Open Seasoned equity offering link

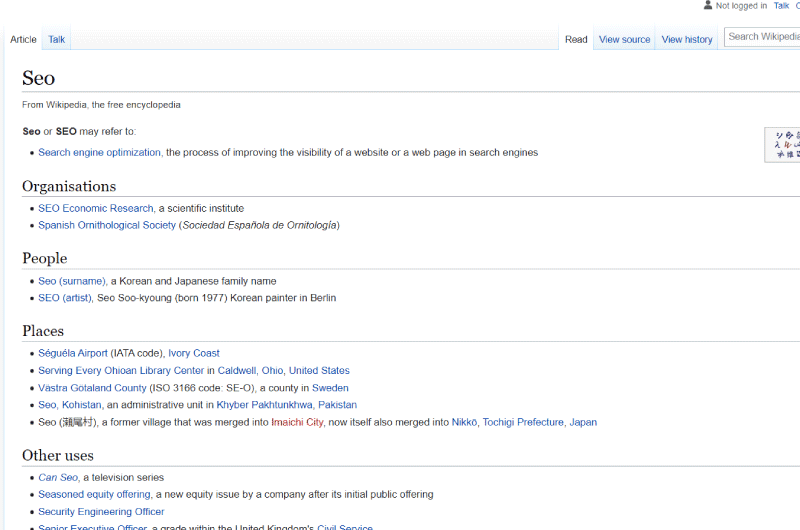tap(94, 494)
